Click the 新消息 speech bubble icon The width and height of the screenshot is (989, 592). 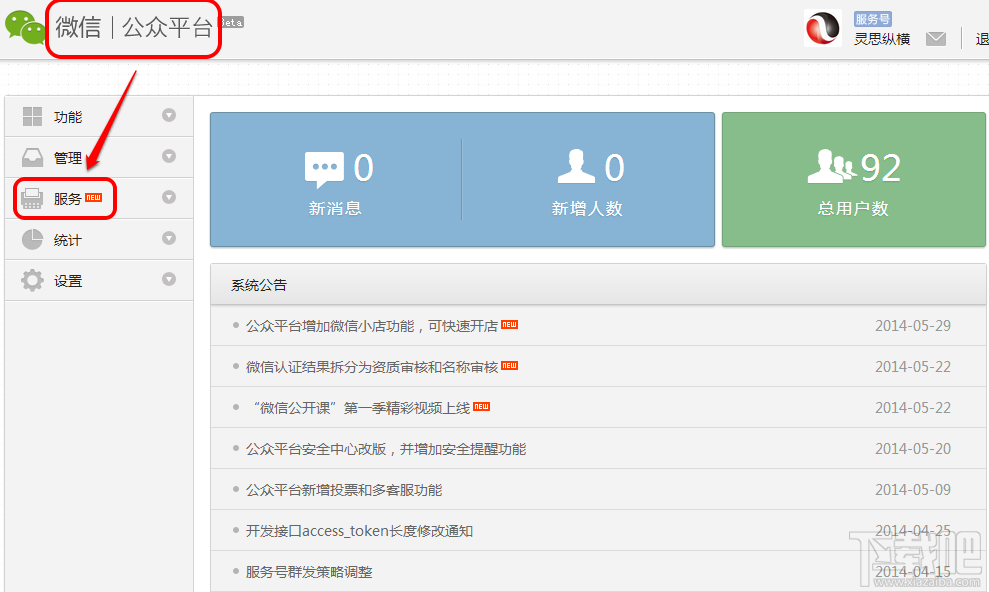[324, 170]
